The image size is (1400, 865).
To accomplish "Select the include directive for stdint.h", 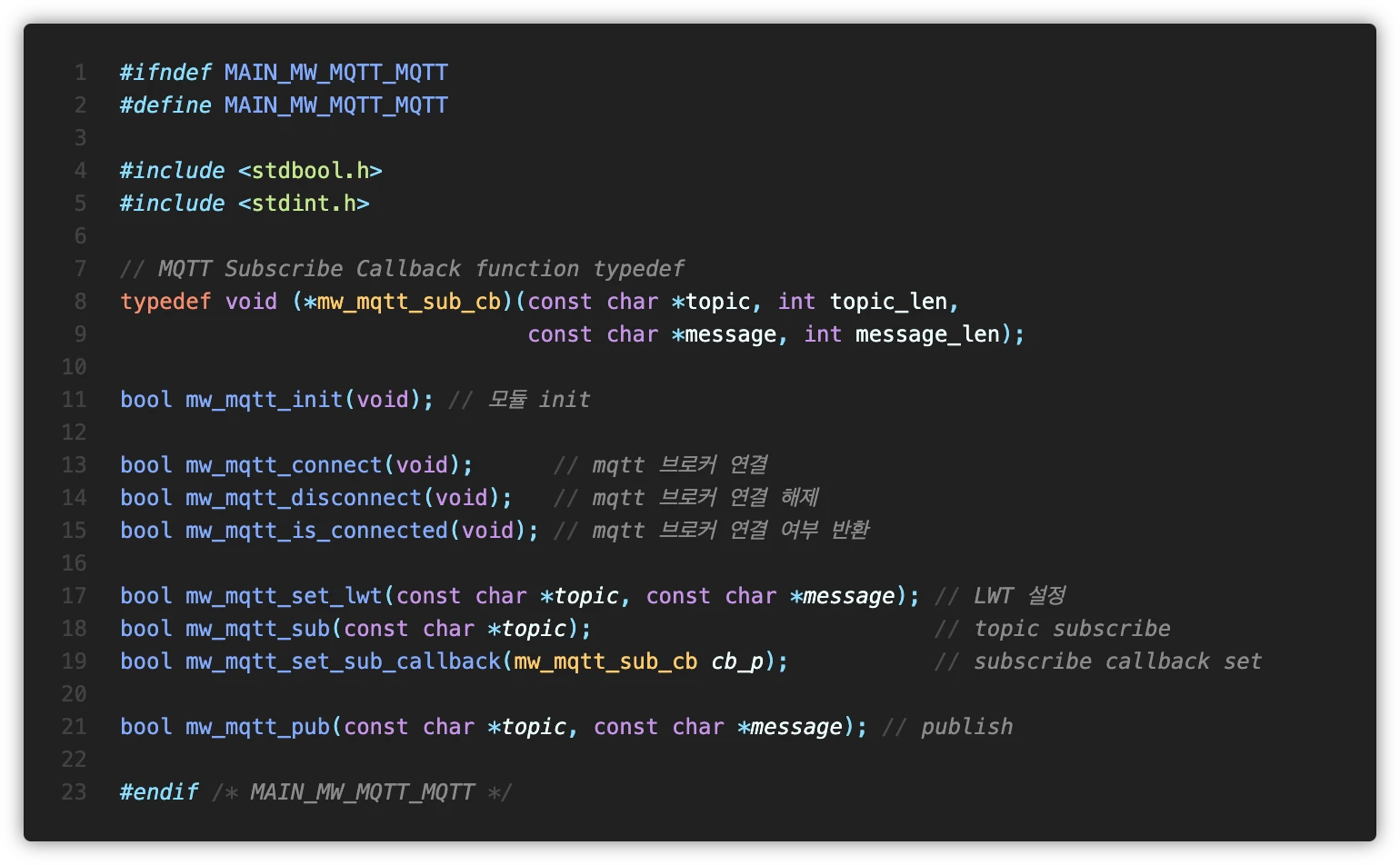I will (x=244, y=203).
